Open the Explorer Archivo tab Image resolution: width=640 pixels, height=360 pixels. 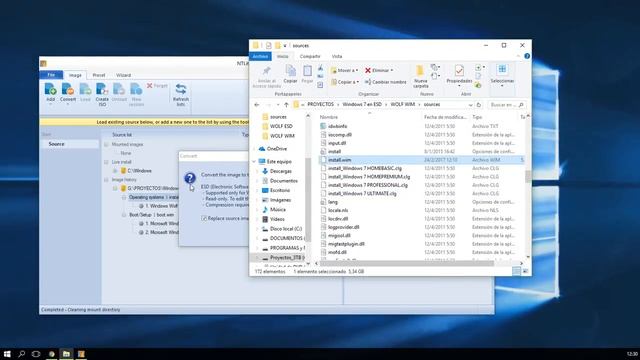tap(260, 56)
